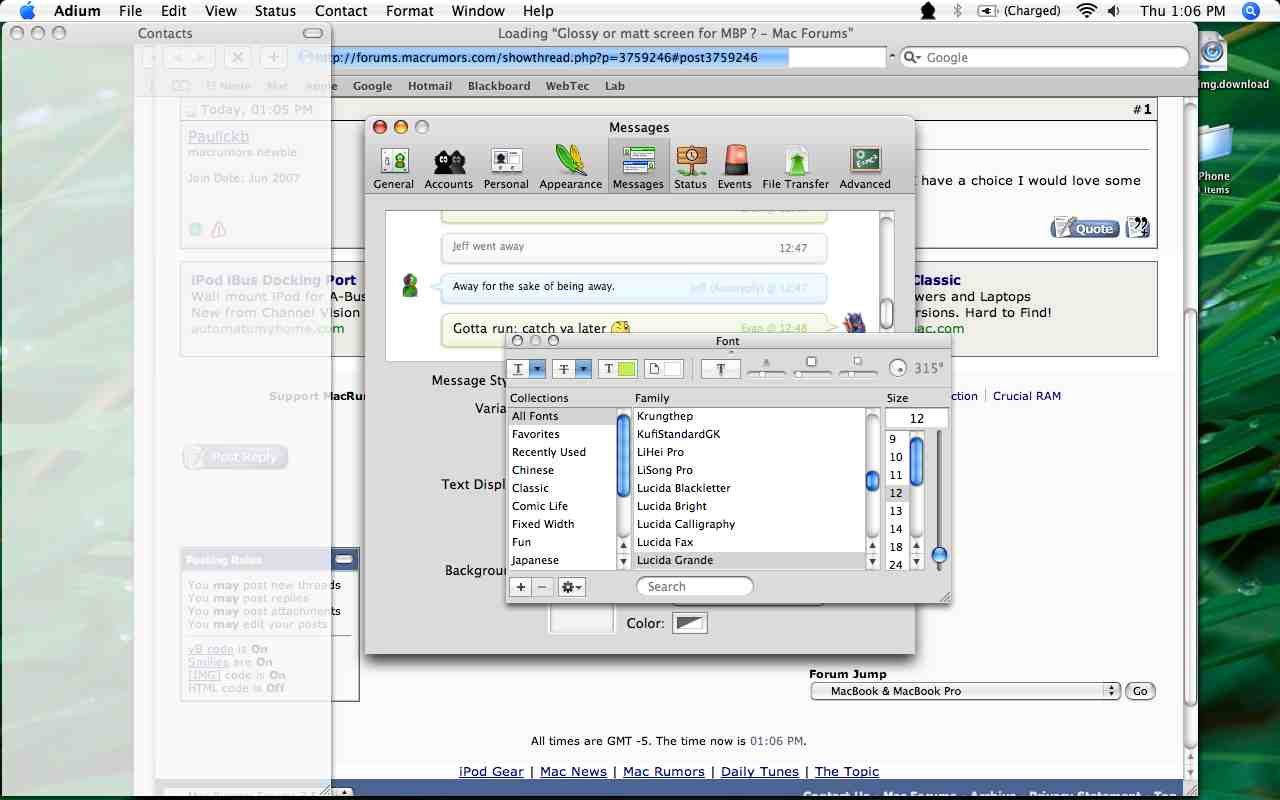The image size is (1280, 800).
Task: Open the Forum Jump dropdown
Action: (965, 691)
